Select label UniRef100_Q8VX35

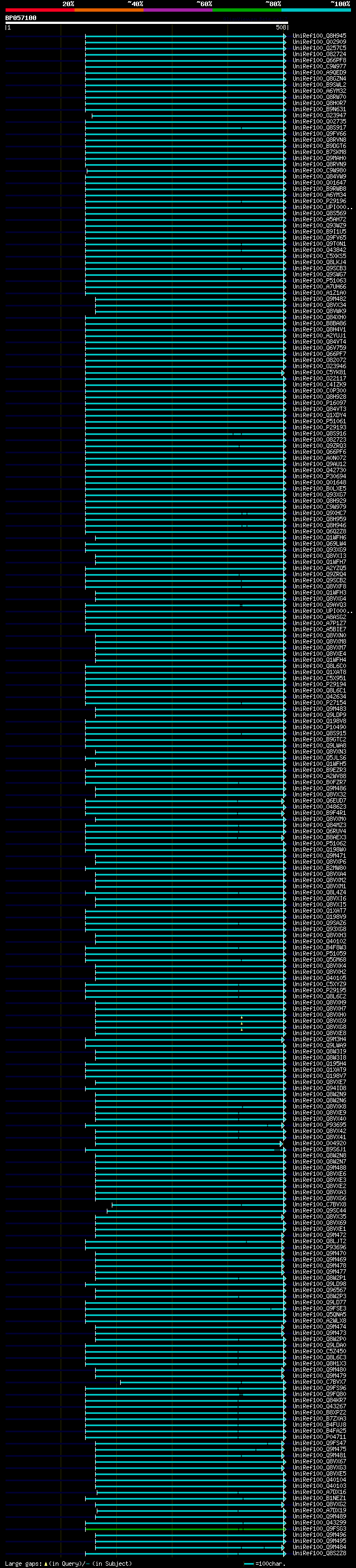point(319,1217)
